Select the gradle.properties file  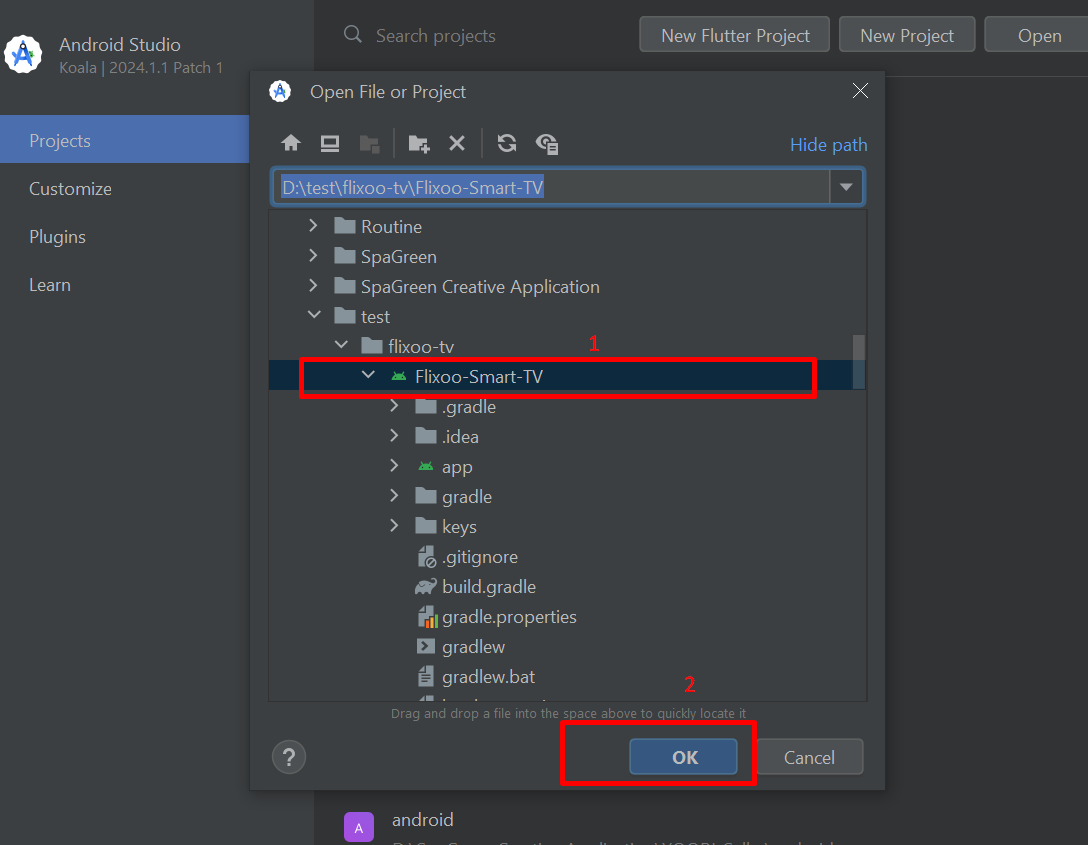tap(509, 617)
